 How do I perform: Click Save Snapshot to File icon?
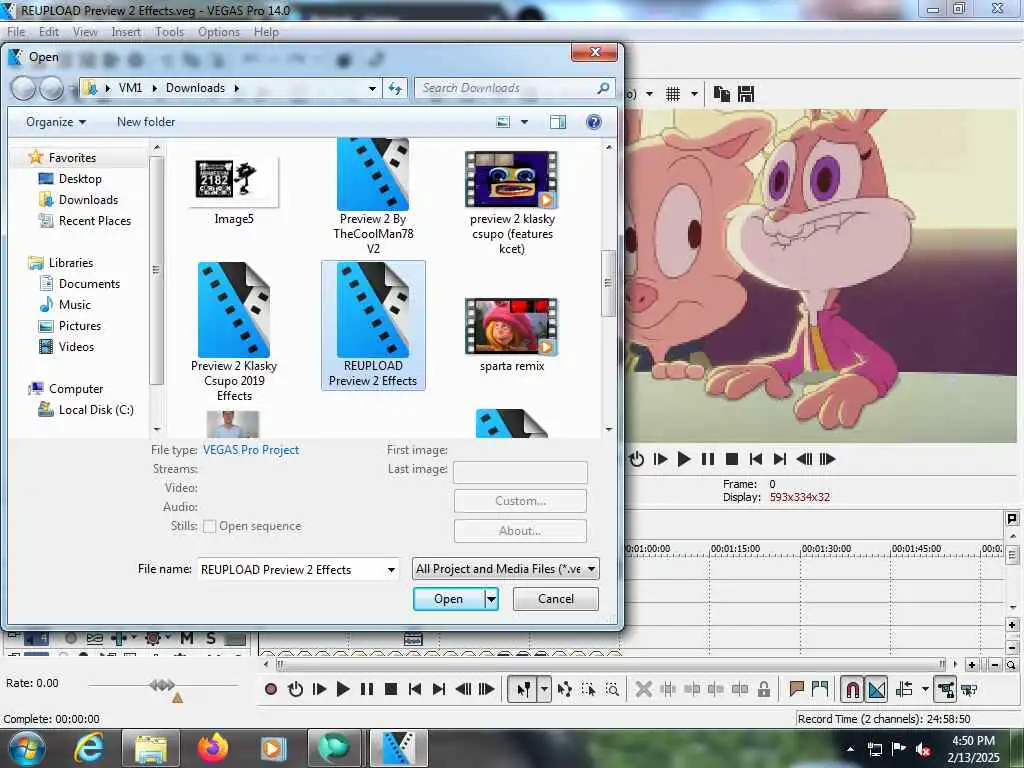pos(746,94)
